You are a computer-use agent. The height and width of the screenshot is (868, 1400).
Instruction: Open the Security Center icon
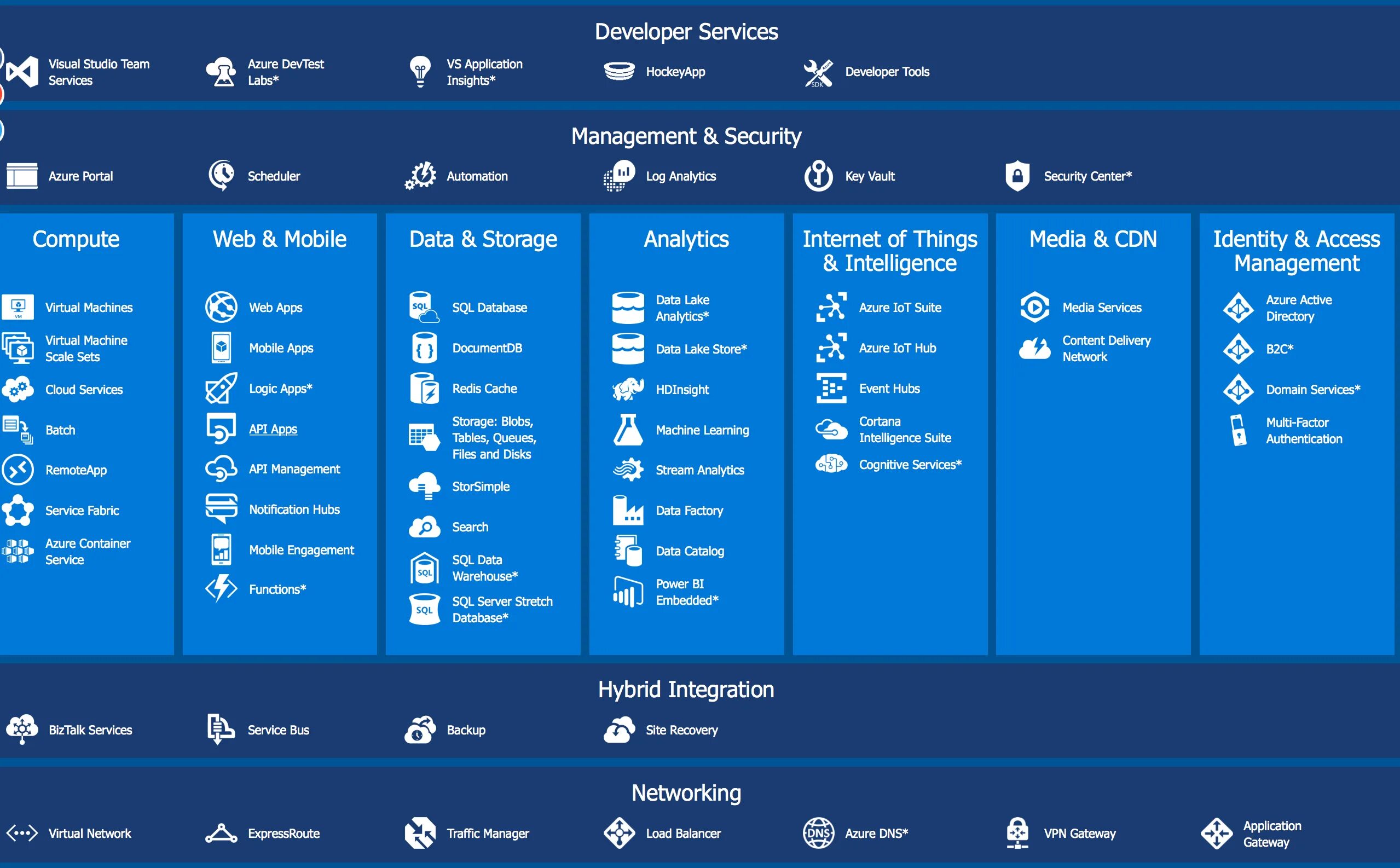click(x=1013, y=175)
